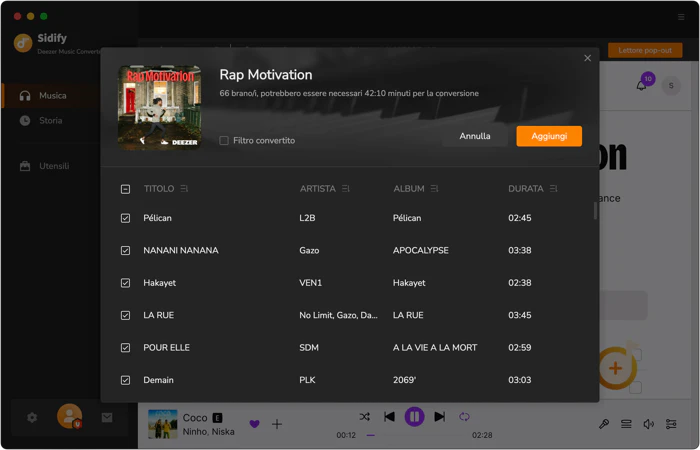Screen dimensions: 700x450
Task: Add Coco with the plus icon
Action: coord(277,424)
